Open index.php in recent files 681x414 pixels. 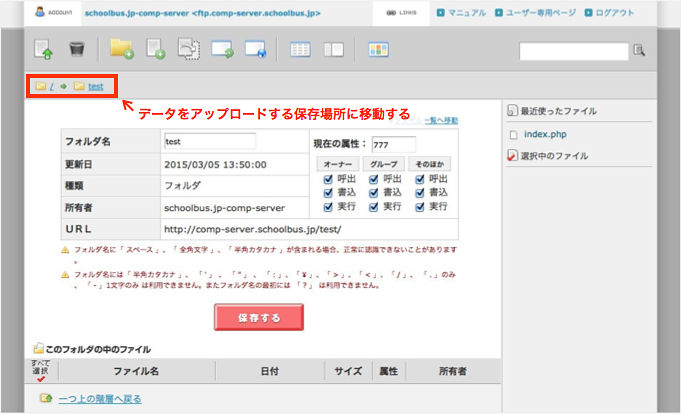click(x=545, y=134)
